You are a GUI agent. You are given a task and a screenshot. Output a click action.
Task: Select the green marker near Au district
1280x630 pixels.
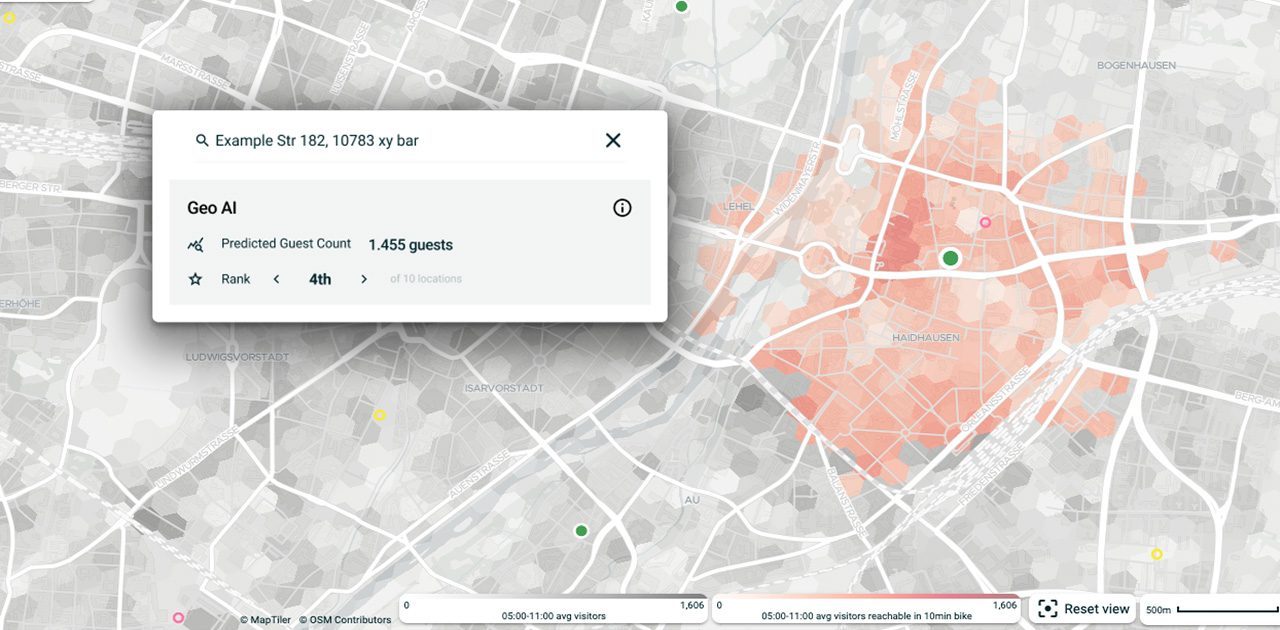point(581,530)
